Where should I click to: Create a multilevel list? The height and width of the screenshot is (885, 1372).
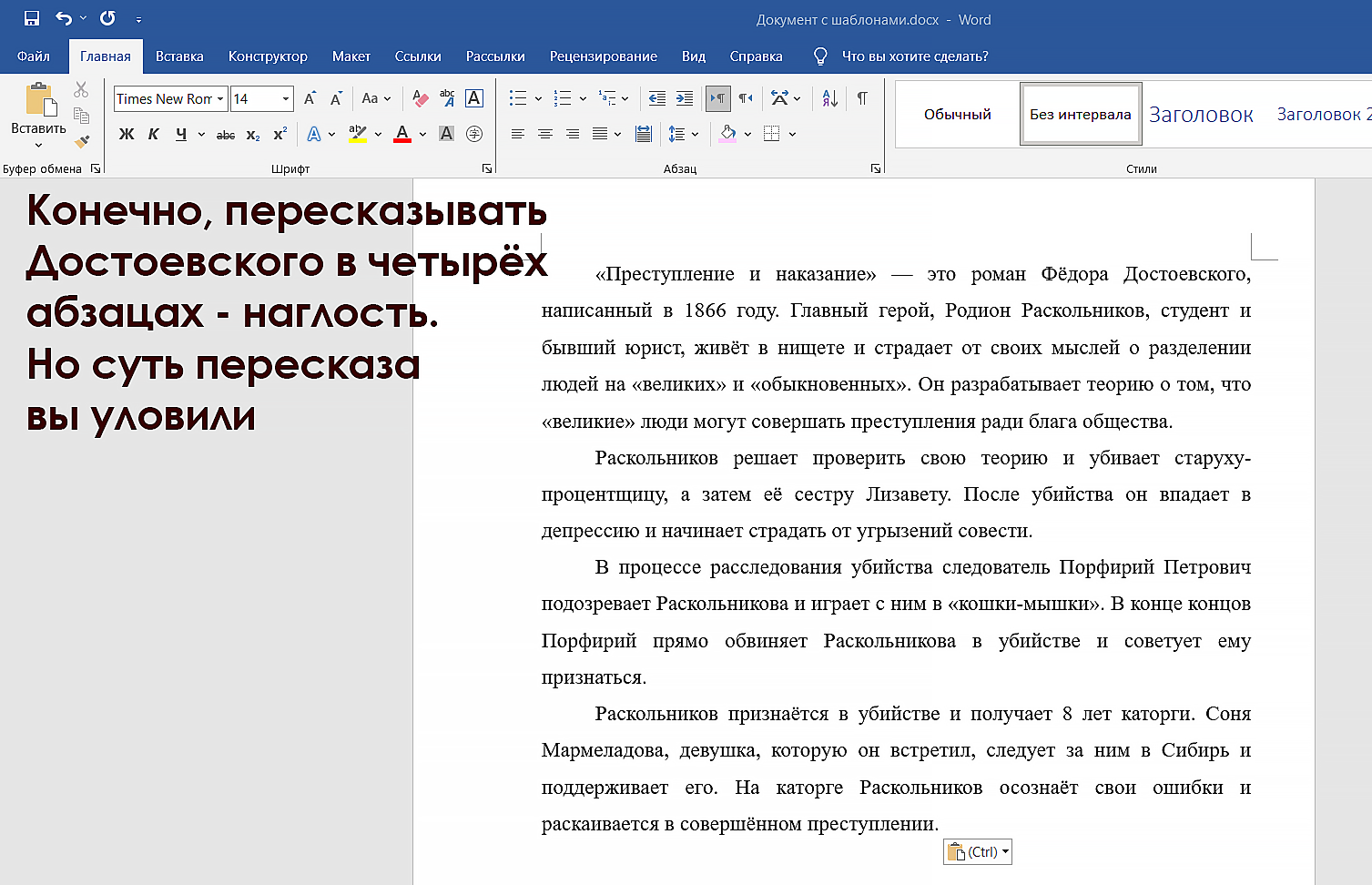(607, 98)
